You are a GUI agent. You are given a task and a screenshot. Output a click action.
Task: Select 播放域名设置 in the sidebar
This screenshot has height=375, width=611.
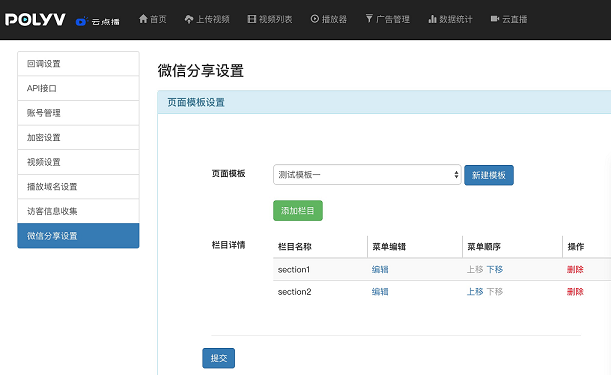click(x=78, y=187)
